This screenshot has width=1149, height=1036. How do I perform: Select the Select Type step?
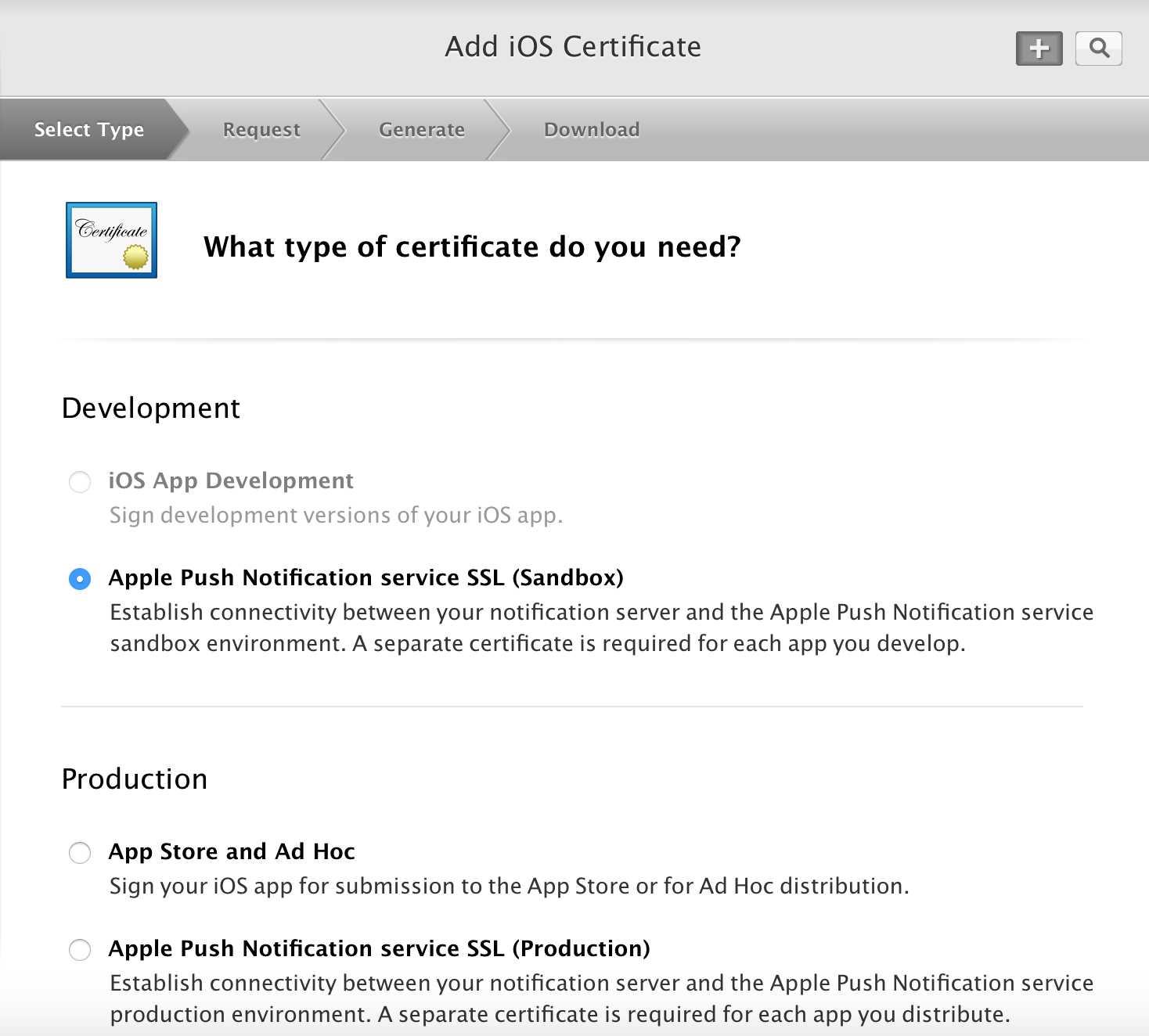point(88,130)
